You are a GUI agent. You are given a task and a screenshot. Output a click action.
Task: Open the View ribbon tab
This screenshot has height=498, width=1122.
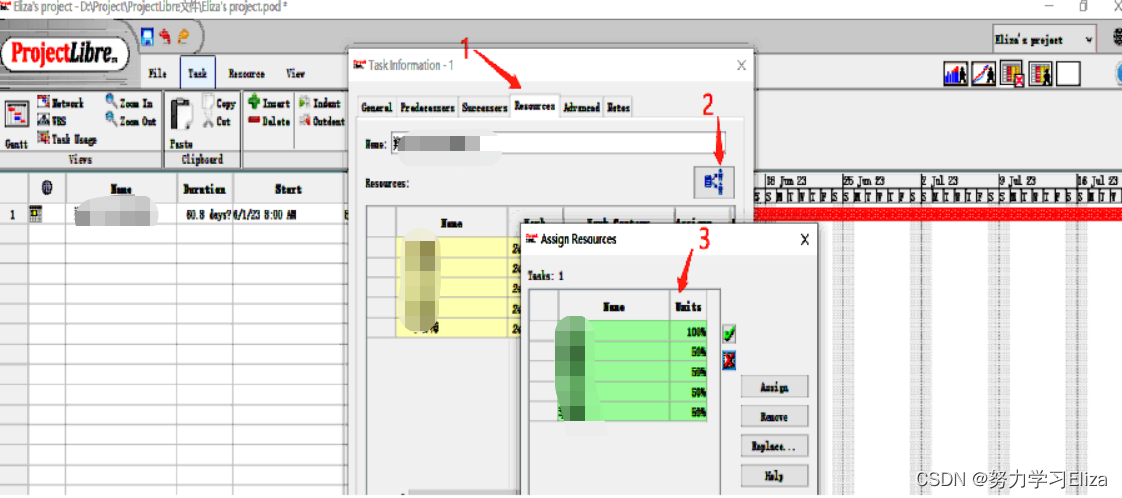296,74
